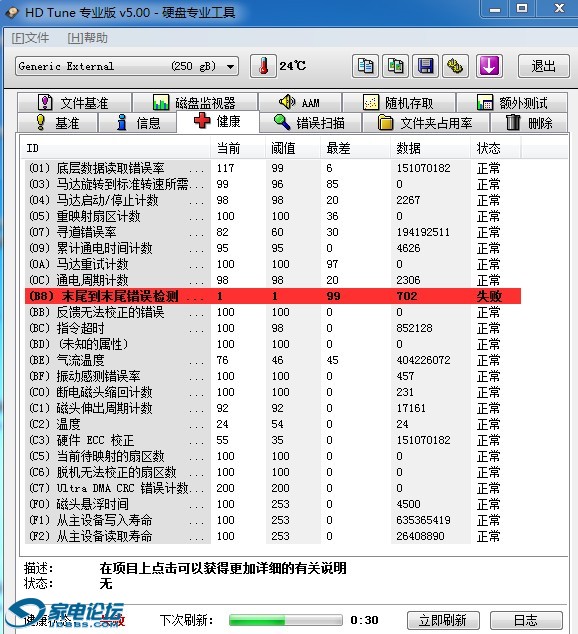The height and width of the screenshot is (634, 578).
Task: Switch to the 额外测试 tab
Action: pyautogui.click(x=512, y=102)
